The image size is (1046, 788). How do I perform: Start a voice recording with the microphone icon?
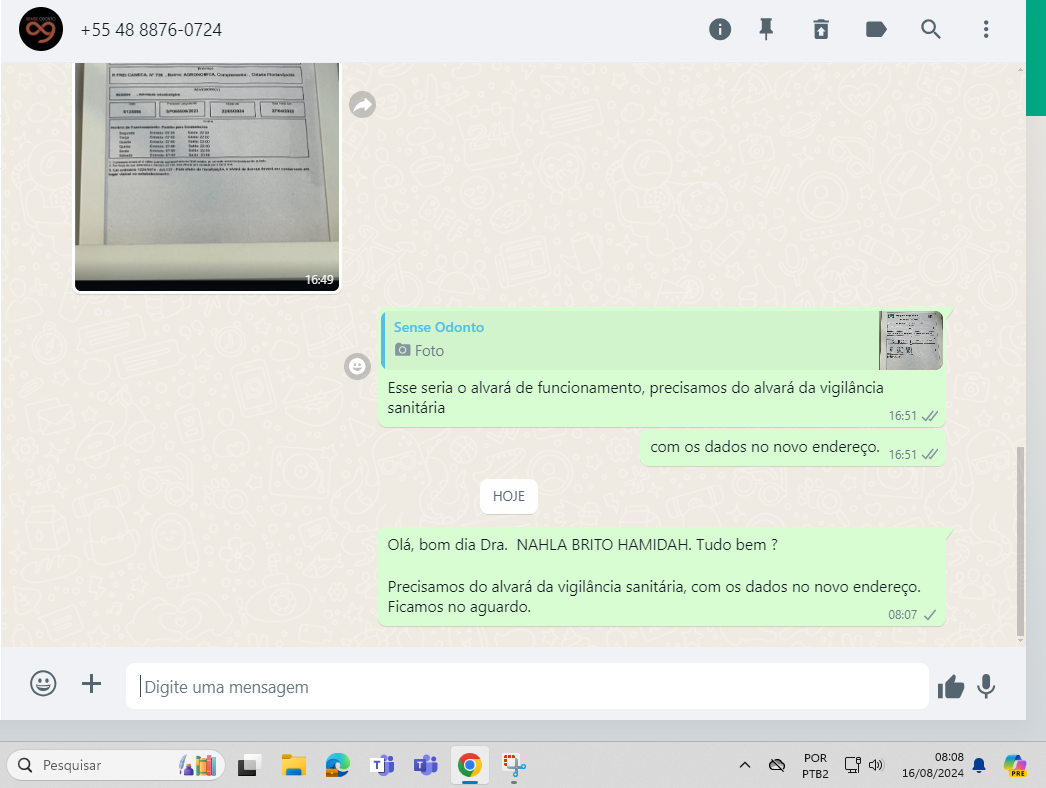(987, 686)
